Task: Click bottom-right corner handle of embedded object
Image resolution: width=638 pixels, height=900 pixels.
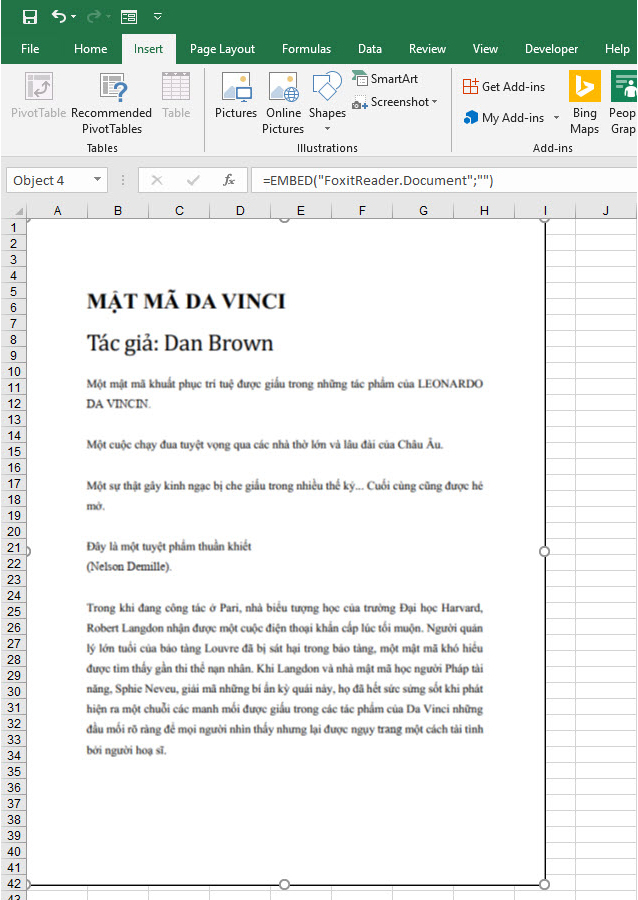Action: point(544,884)
